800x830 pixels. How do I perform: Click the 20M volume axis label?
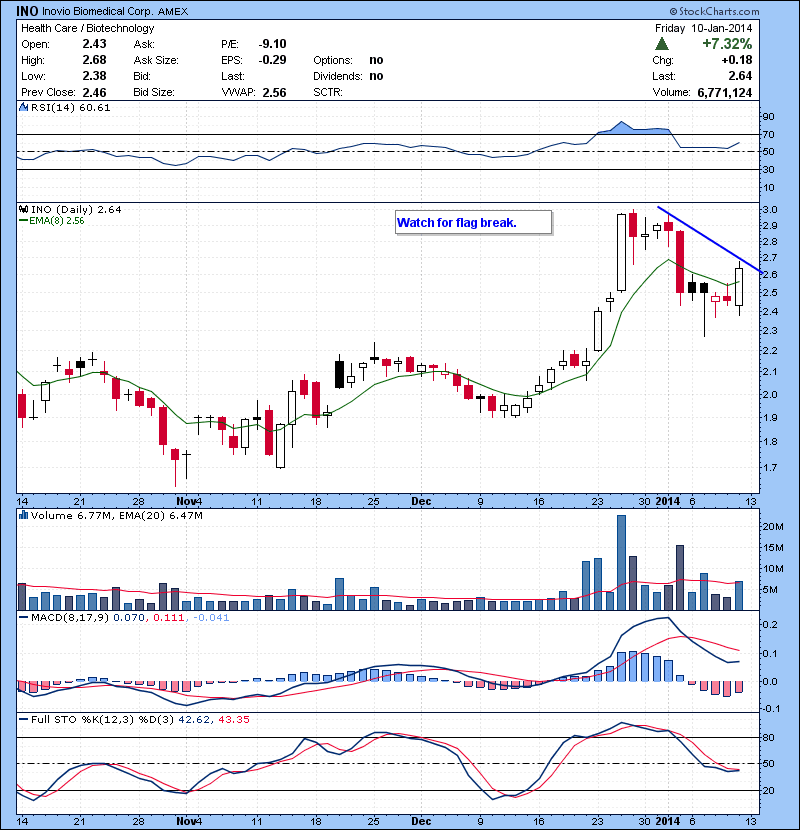click(x=772, y=526)
